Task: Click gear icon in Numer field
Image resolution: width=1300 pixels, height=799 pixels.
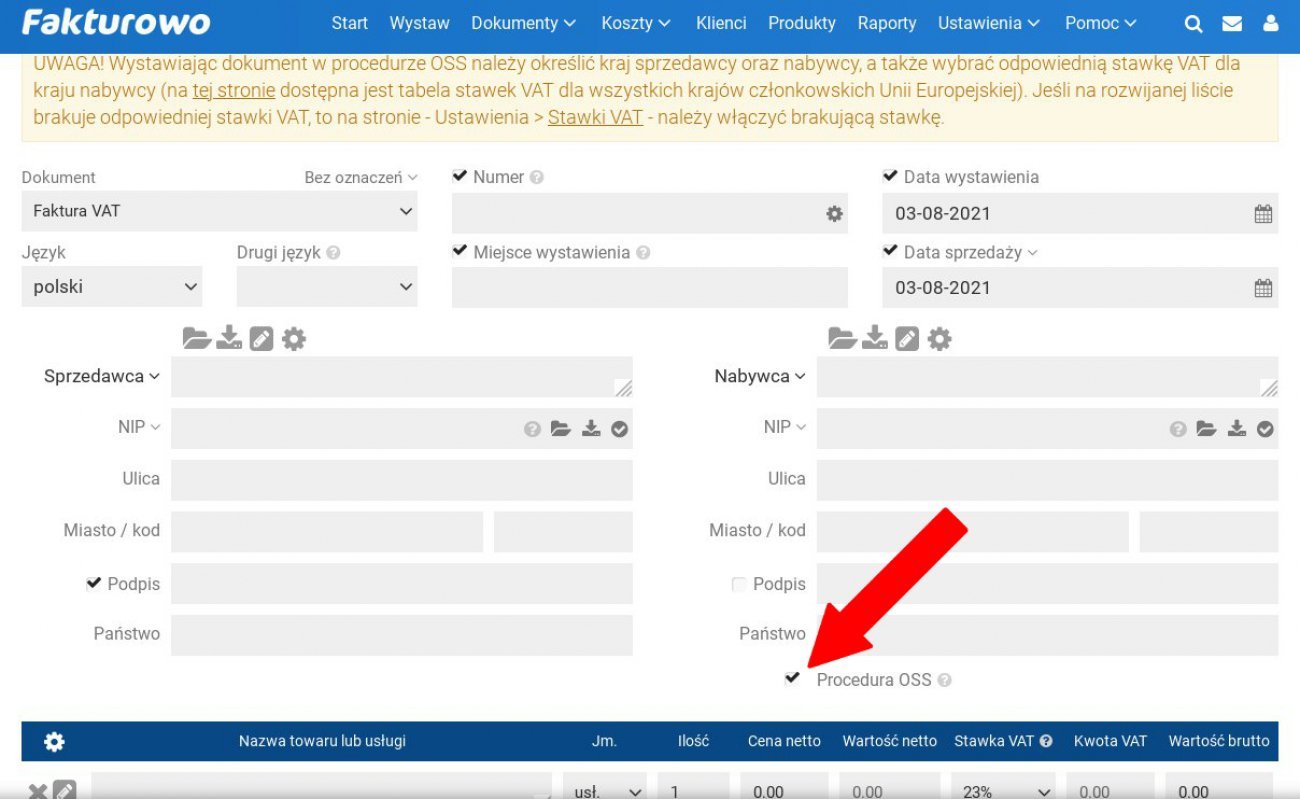Action: (834, 214)
